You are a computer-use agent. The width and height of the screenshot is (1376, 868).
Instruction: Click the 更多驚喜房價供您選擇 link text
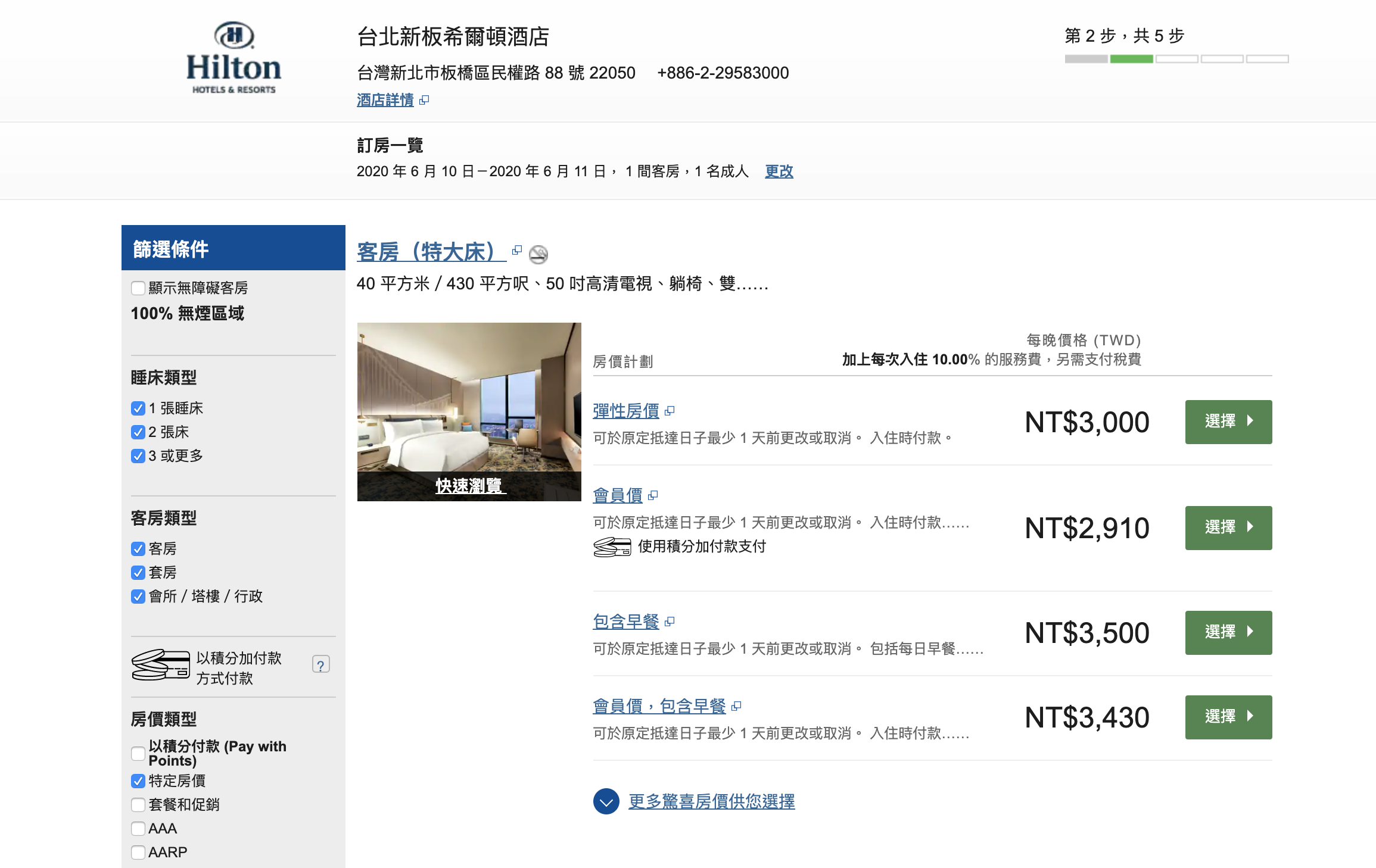coord(712,802)
